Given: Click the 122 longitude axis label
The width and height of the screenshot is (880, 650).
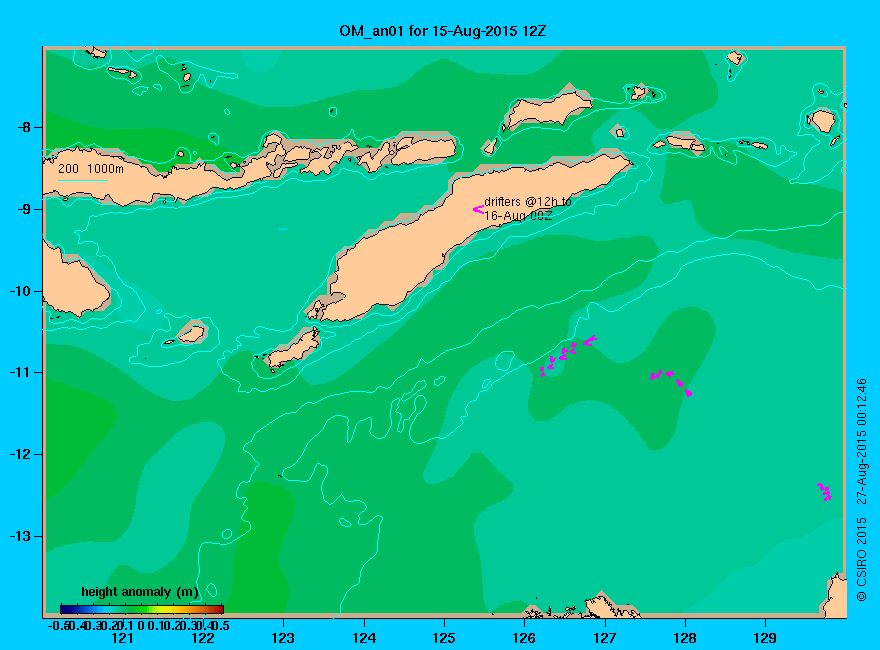Looking at the screenshot, I should coord(203,638).
